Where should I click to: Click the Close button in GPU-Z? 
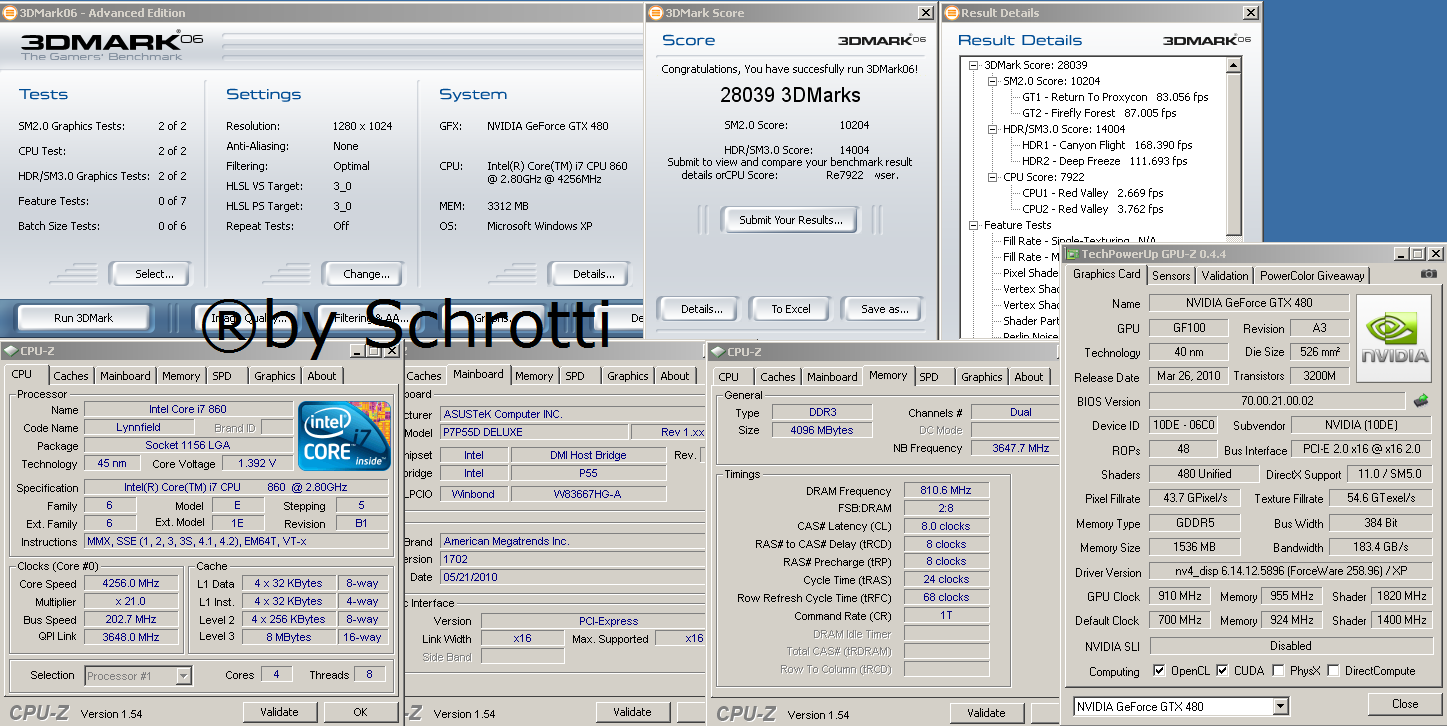tap(1405, 704)
